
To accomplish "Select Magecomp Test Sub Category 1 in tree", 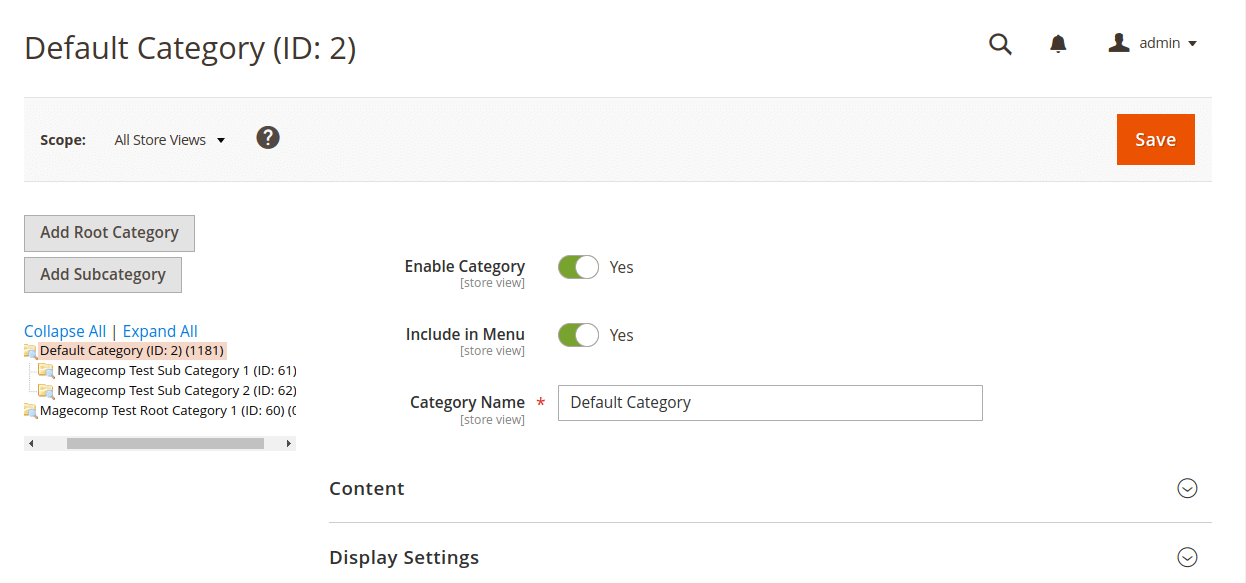I will (176, 371).
